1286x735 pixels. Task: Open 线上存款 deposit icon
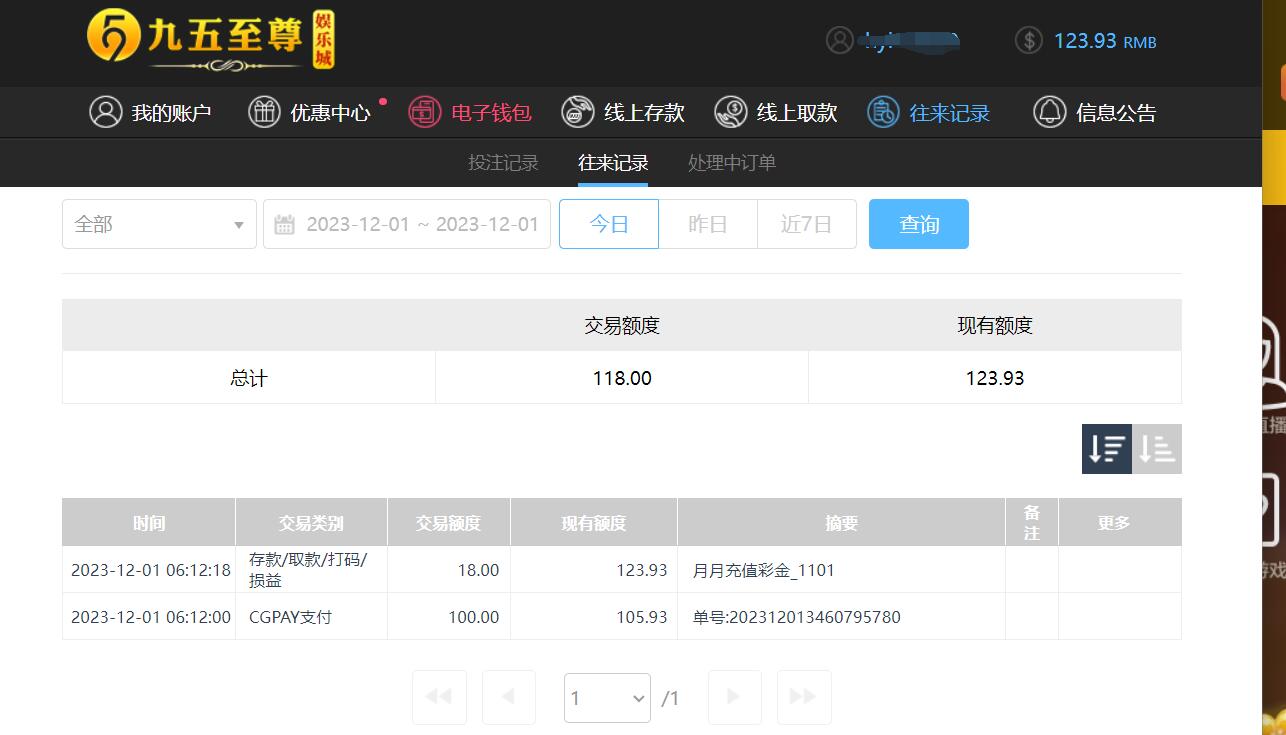(x=578, y=112)
